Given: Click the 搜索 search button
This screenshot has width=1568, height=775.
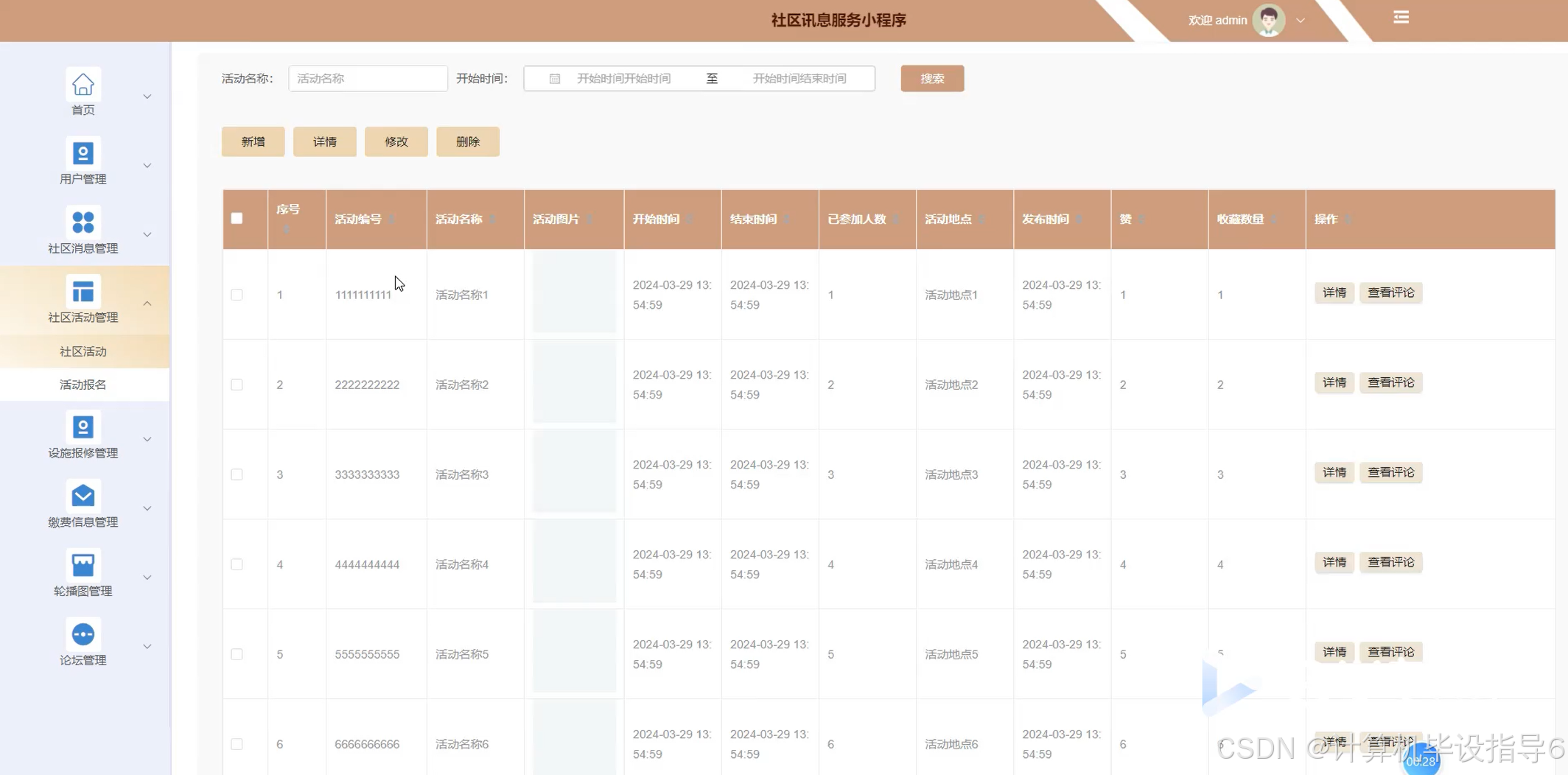Looking at the screenshot, I should click(932, 79).
